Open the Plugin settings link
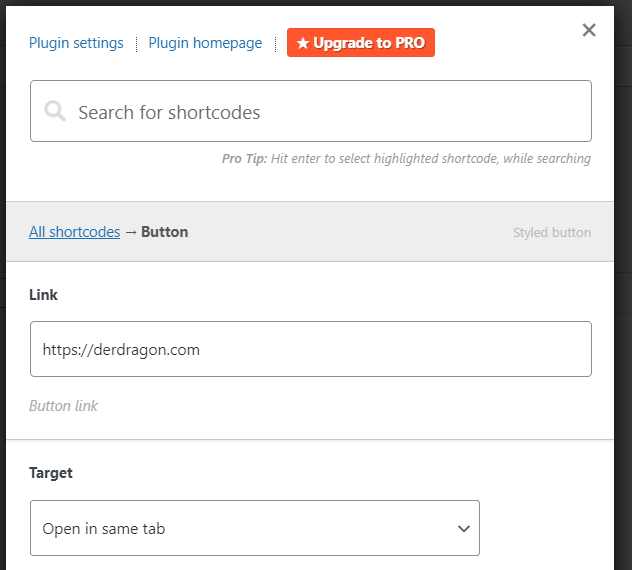This screenshot has width=632, height=570. pyautogui.click(x=76, y=43)
